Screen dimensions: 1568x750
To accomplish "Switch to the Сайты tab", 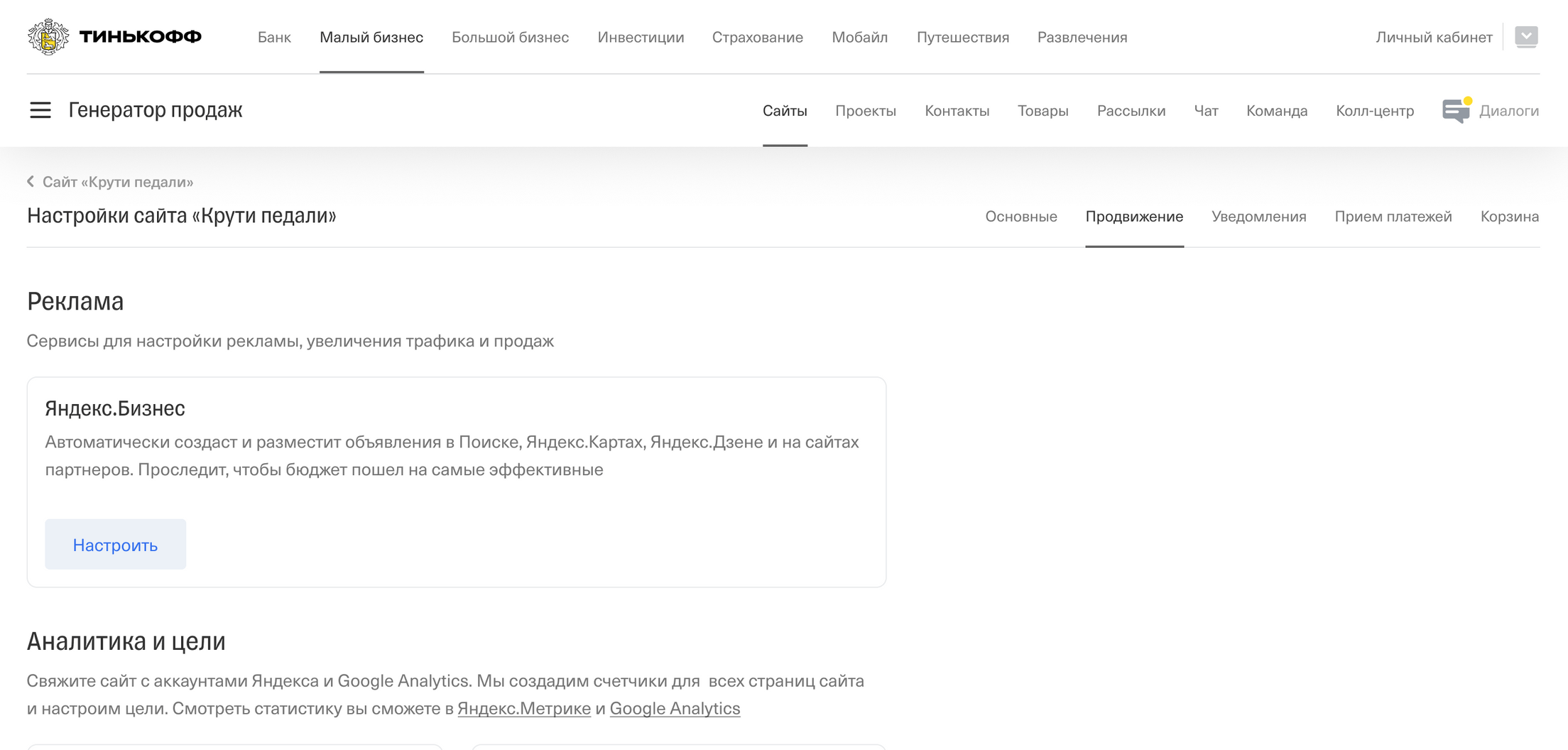I will (785, 111).
